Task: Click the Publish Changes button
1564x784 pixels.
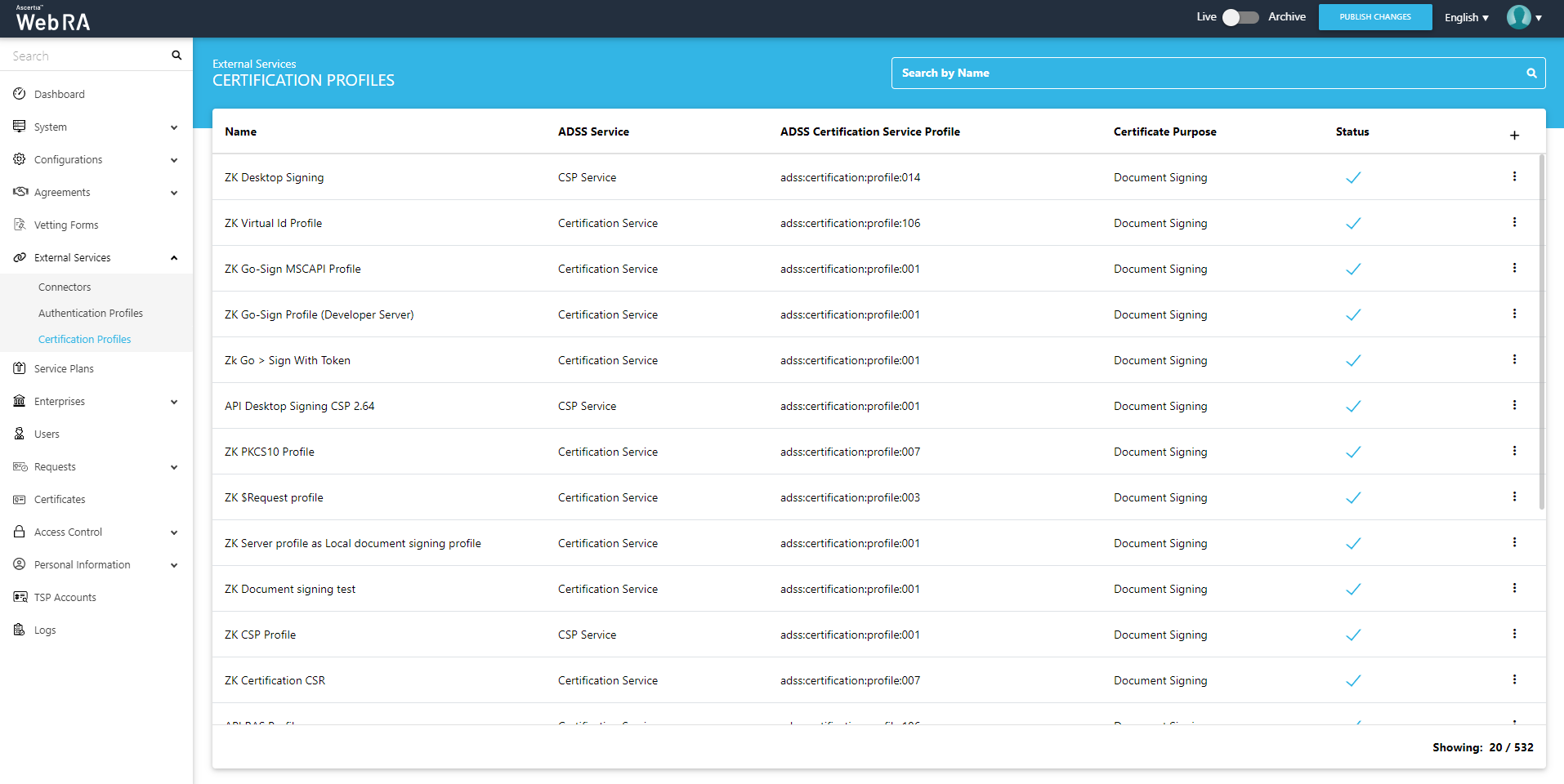Action: coord(1374,17)
